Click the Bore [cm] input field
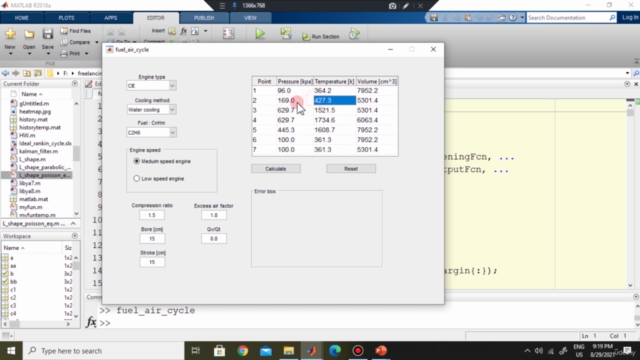Viewport: 640px width, 360px height. (152, 239)
